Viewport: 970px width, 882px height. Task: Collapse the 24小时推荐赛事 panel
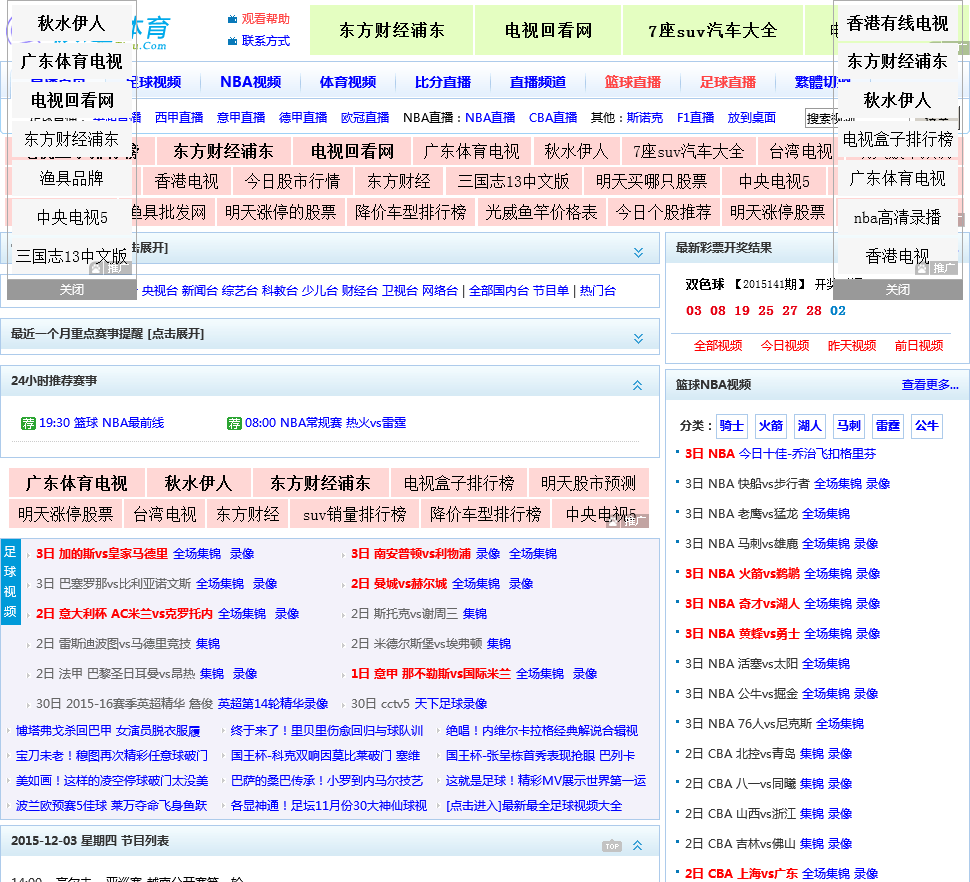pos(638,385)
